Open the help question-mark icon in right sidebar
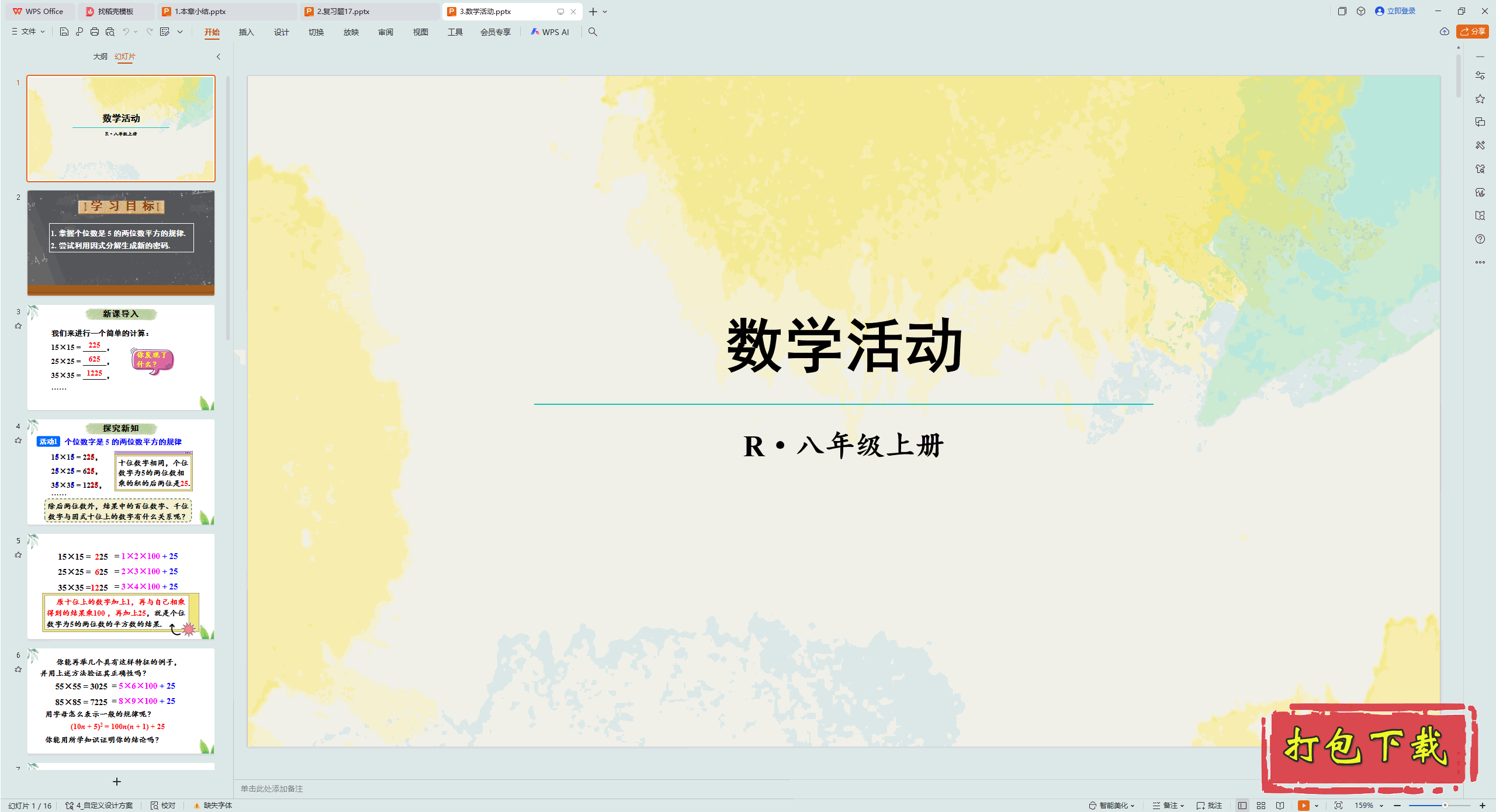 point(1480,239)
